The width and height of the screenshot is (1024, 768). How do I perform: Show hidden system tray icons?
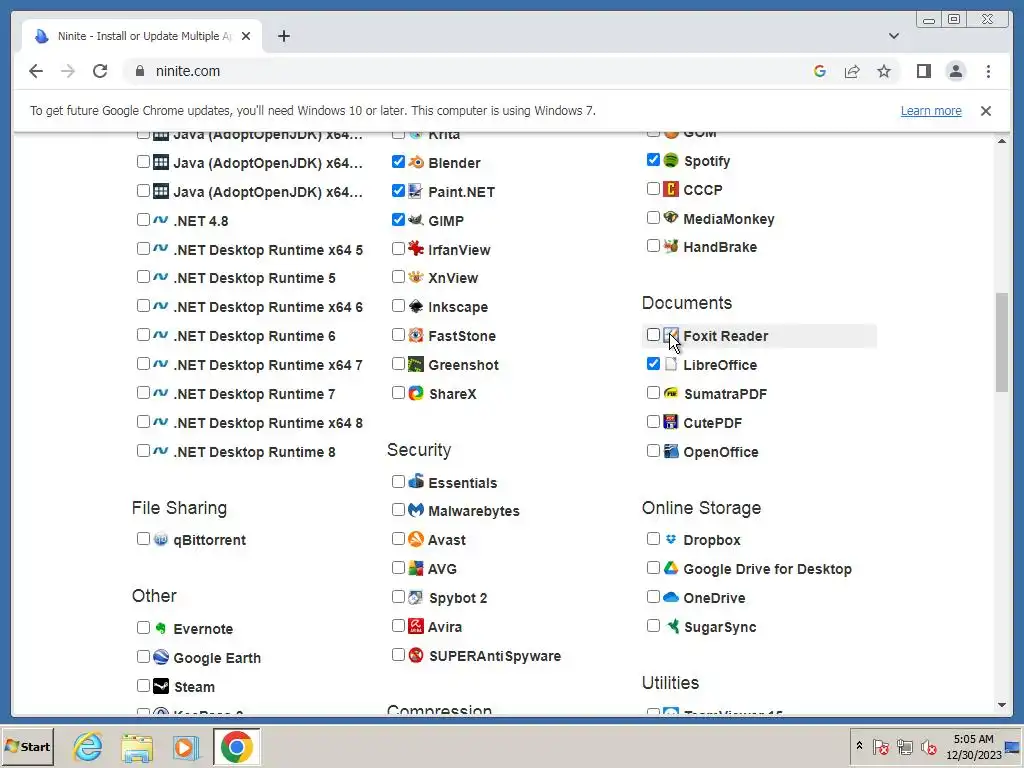point(859,746)
